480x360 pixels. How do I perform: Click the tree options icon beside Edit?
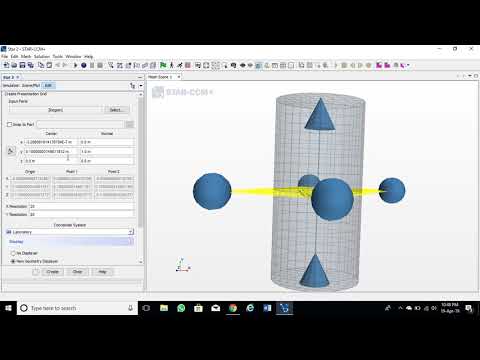click(133, 86)
